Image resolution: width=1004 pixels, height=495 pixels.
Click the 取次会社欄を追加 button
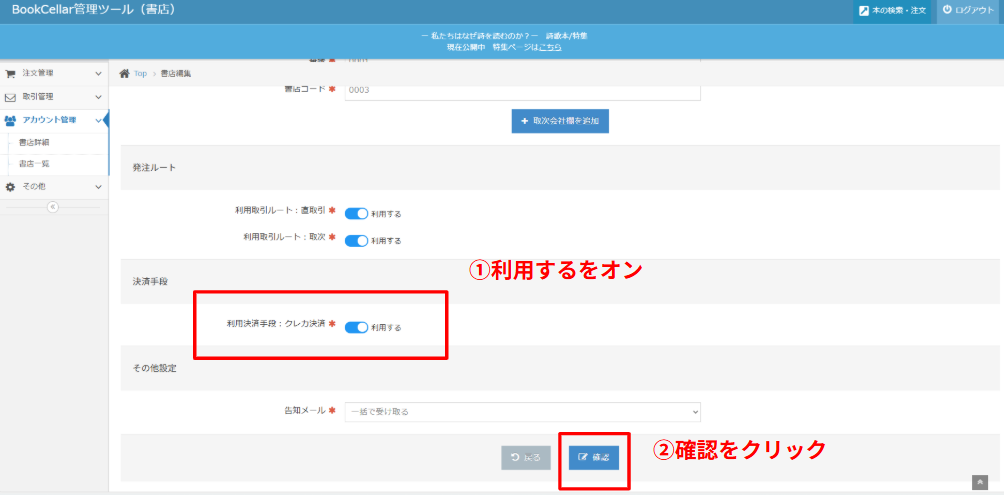click(560, 121)
